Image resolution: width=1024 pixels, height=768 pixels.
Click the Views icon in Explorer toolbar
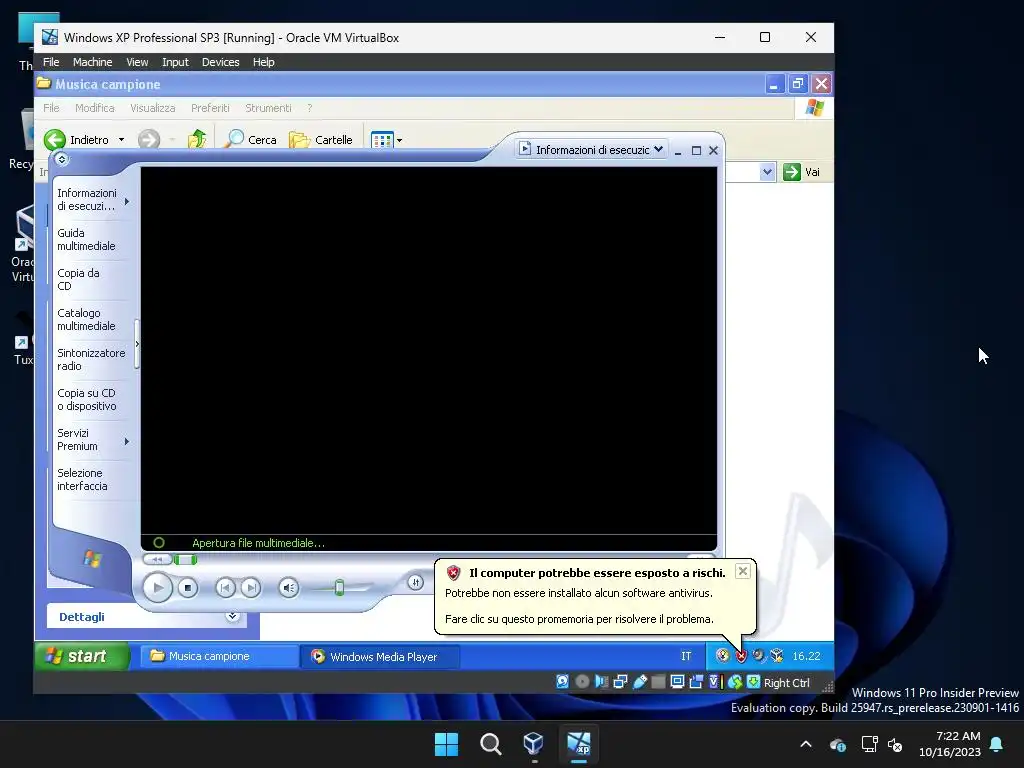[382, 140]
